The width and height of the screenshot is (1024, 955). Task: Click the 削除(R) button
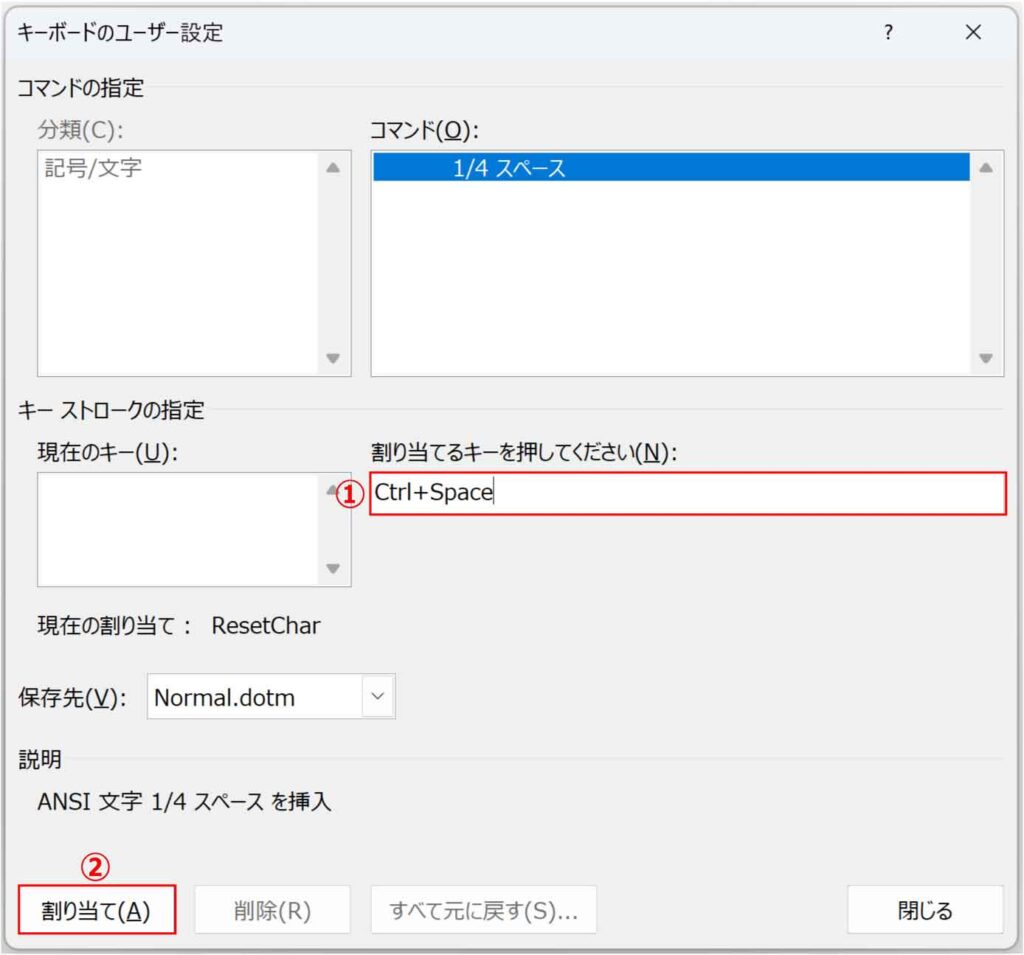[x=272, y=909]
